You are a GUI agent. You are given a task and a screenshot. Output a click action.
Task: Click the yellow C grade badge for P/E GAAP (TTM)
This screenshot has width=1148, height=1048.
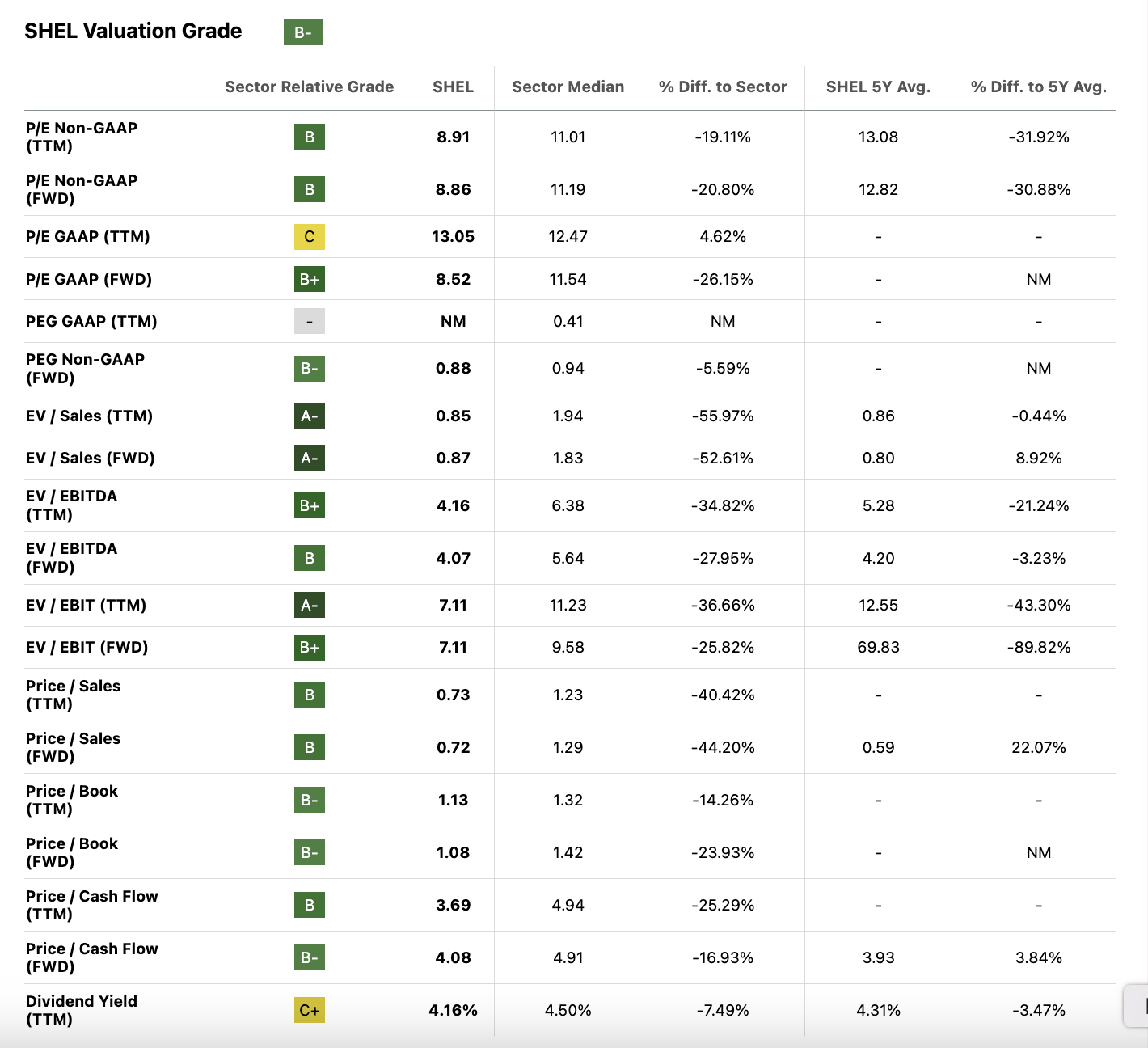pyautogui.click(x=309, y=237)
